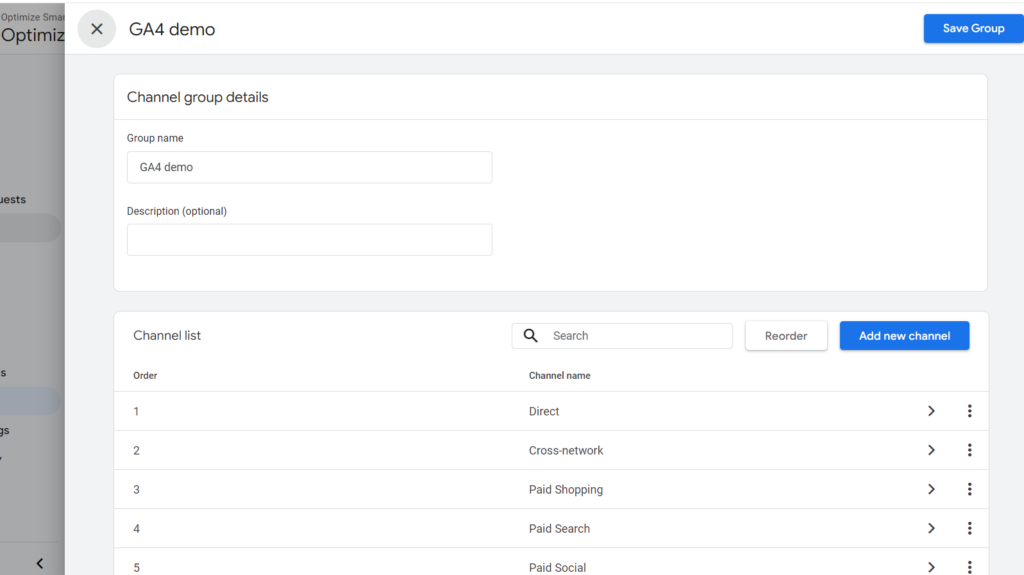Screen dimensions: 1024x575
Task: Click the Order column header
Action: (145, 376)
